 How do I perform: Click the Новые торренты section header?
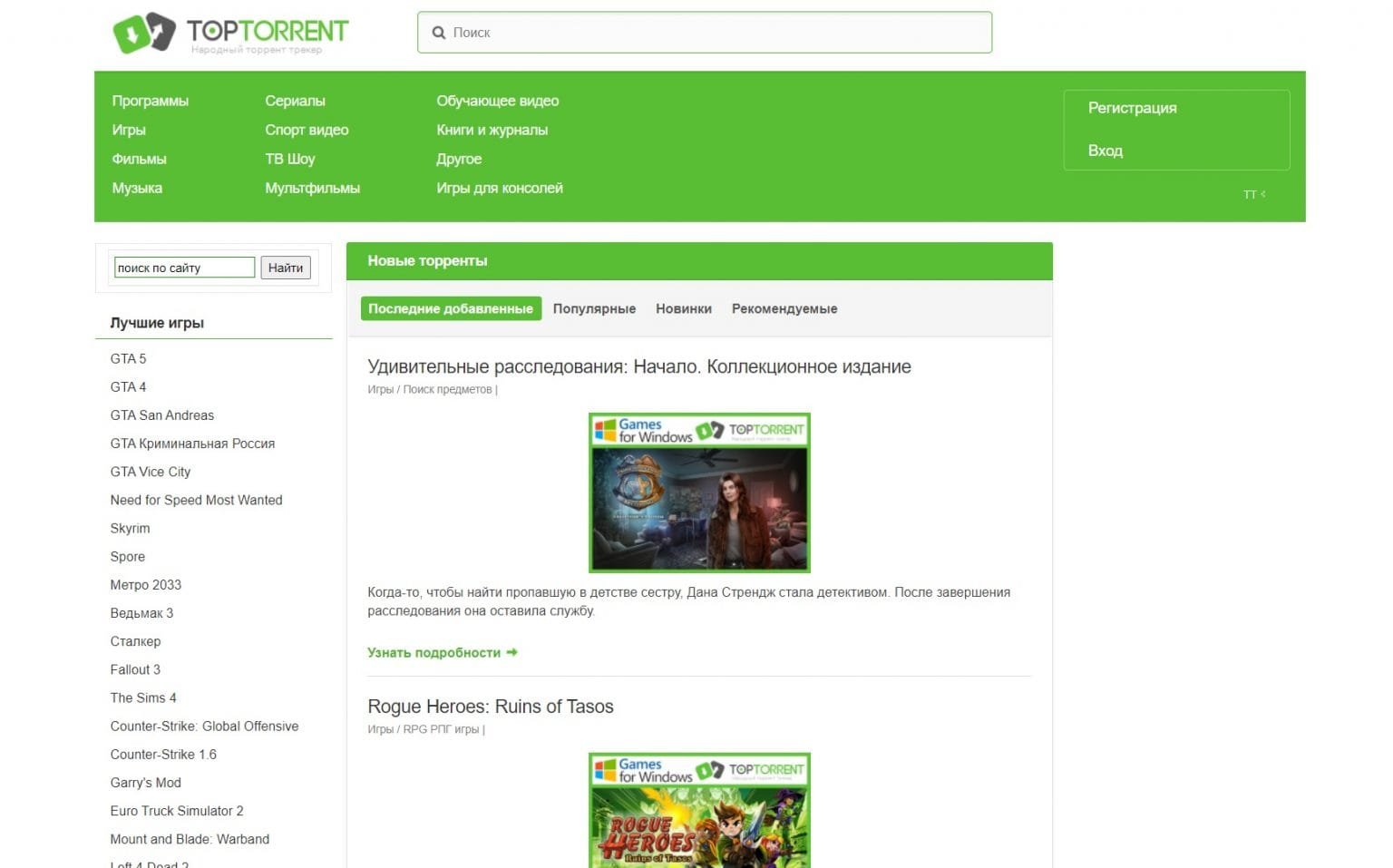pos(427,260)
